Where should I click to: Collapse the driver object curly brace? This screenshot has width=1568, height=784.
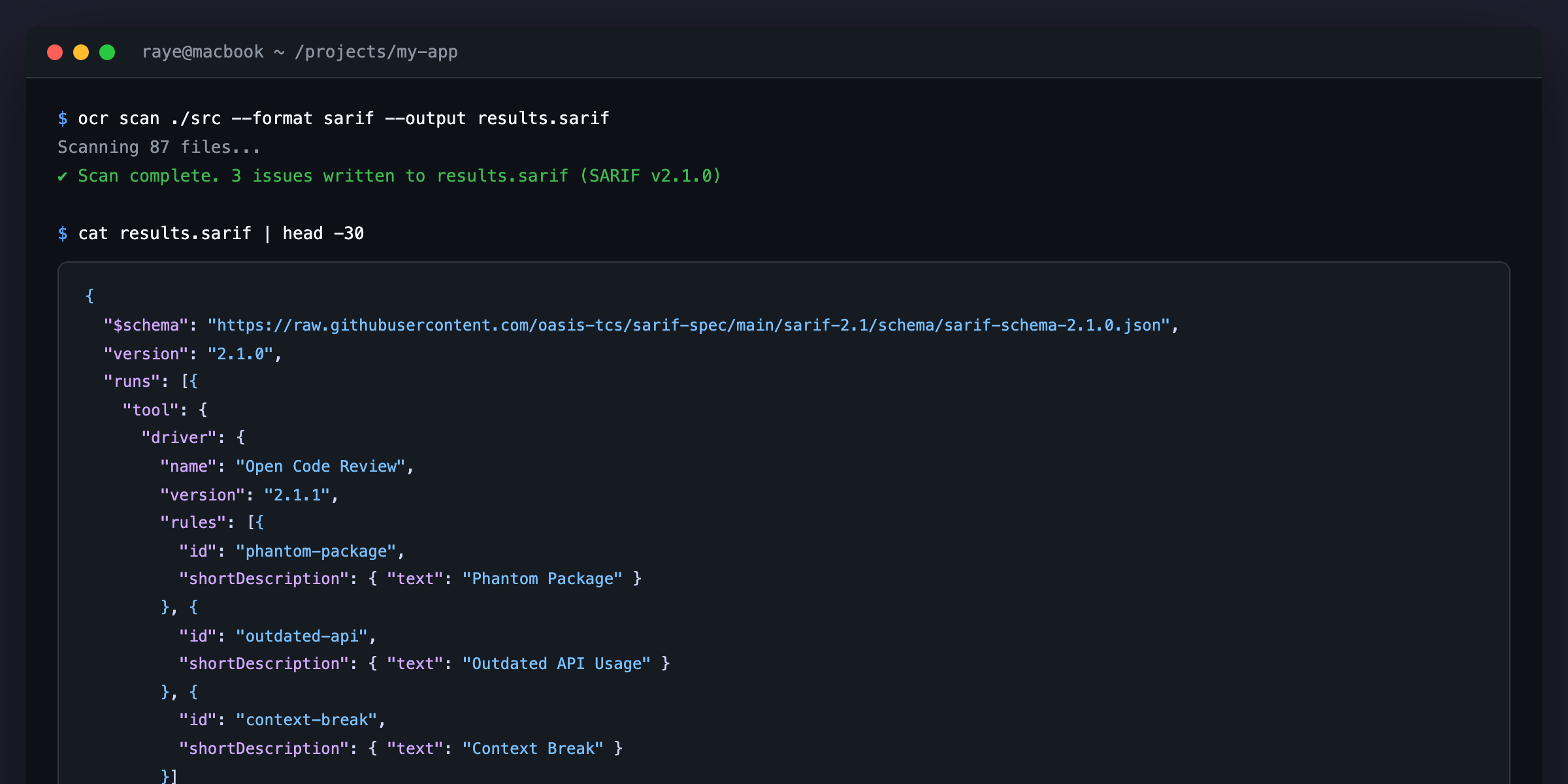(x=240, y=437)
